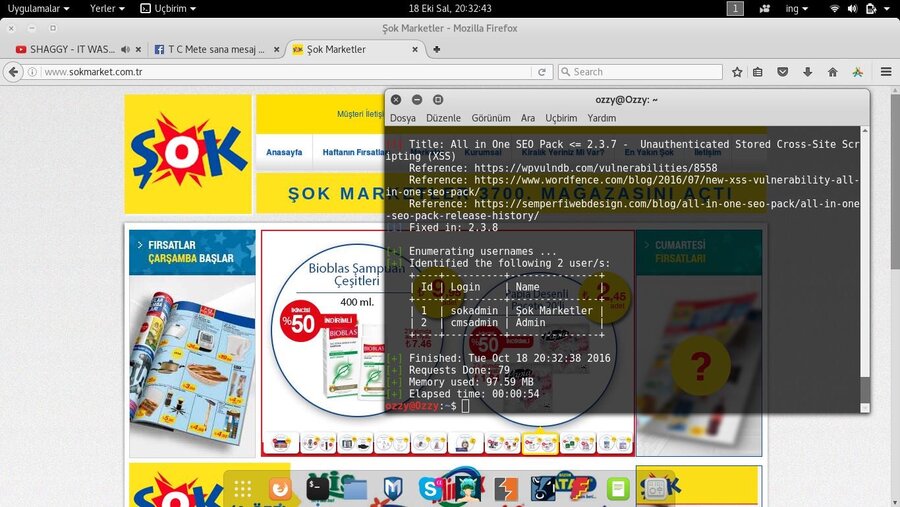Mute the SHAGGY tab audio

(126, 49)
